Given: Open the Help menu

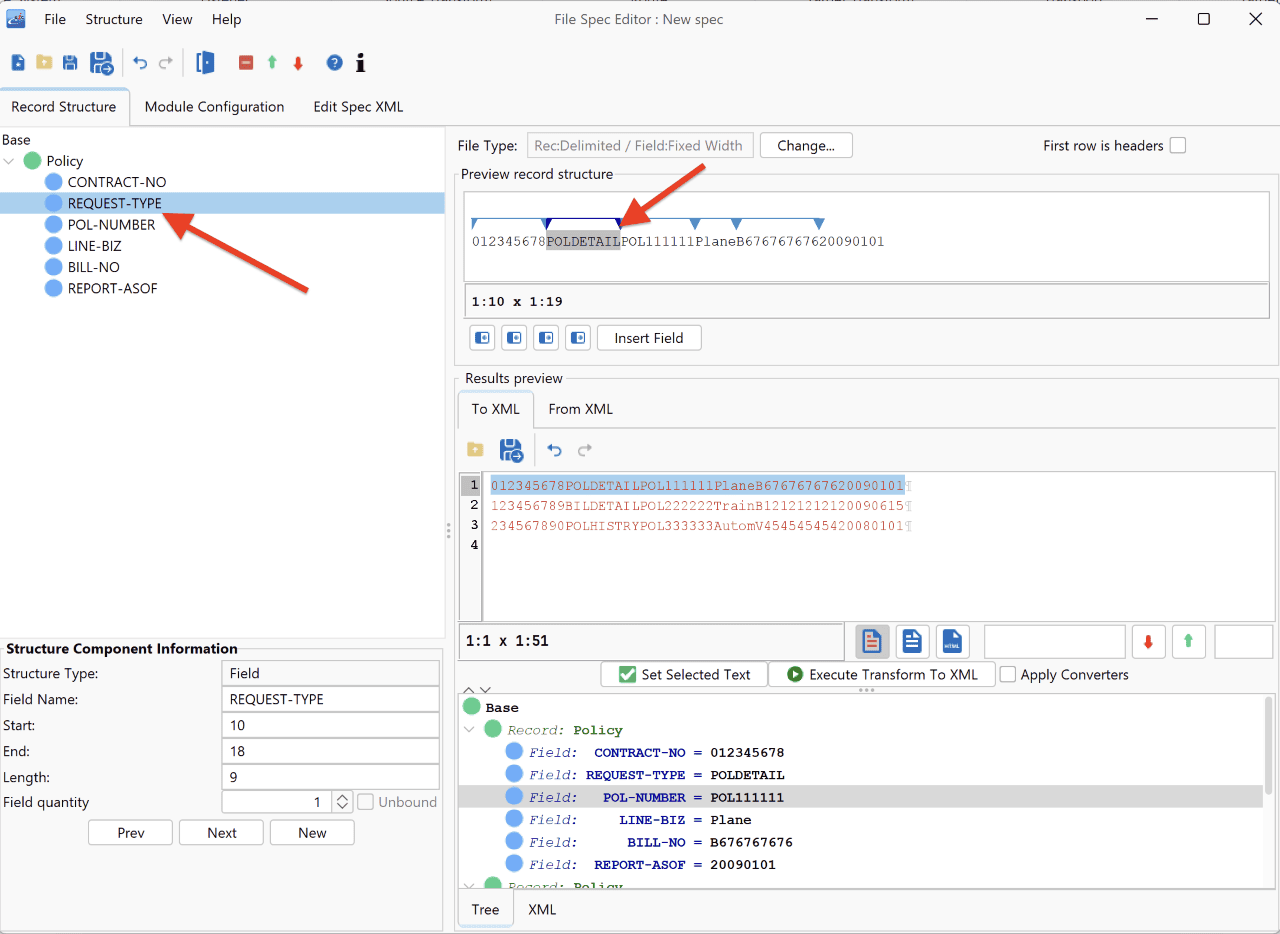Looking at the screenshot, I should (x=227, y=19).
